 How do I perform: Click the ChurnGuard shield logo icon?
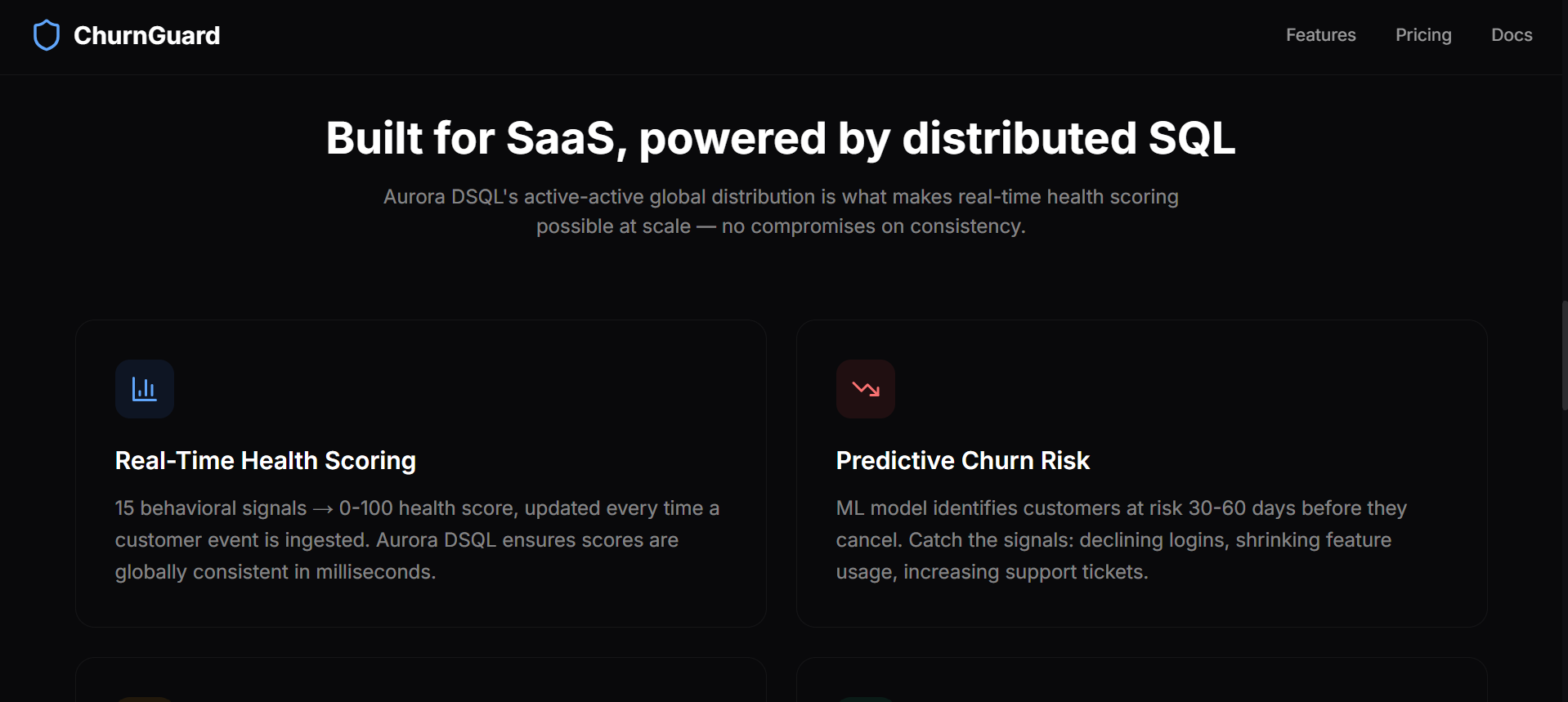point(47,35)
